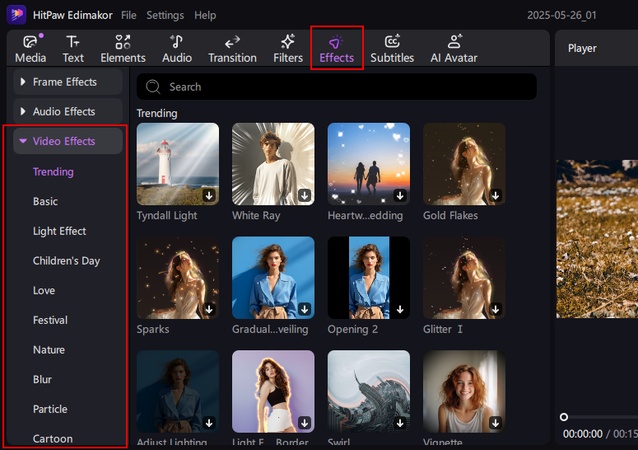Viewport: 638px width, 450px height.
Task: Open the Filters tab
Action: (x=288, y=48)
